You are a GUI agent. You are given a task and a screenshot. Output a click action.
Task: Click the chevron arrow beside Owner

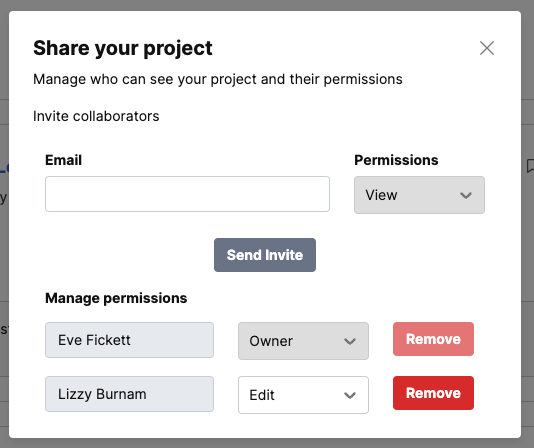pos(350,341)
